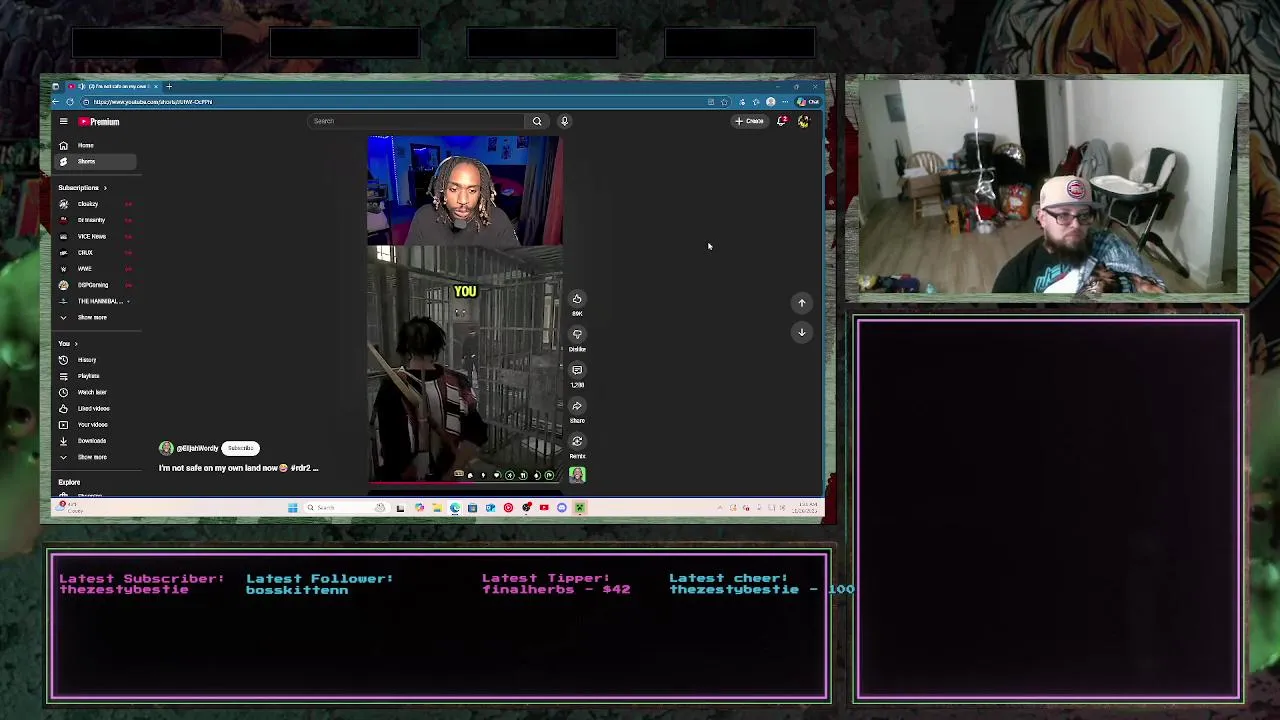Click the ElijahWordly channel avatar
The width and height of the screenshot is (1280, 720).
tap(166, 448)
